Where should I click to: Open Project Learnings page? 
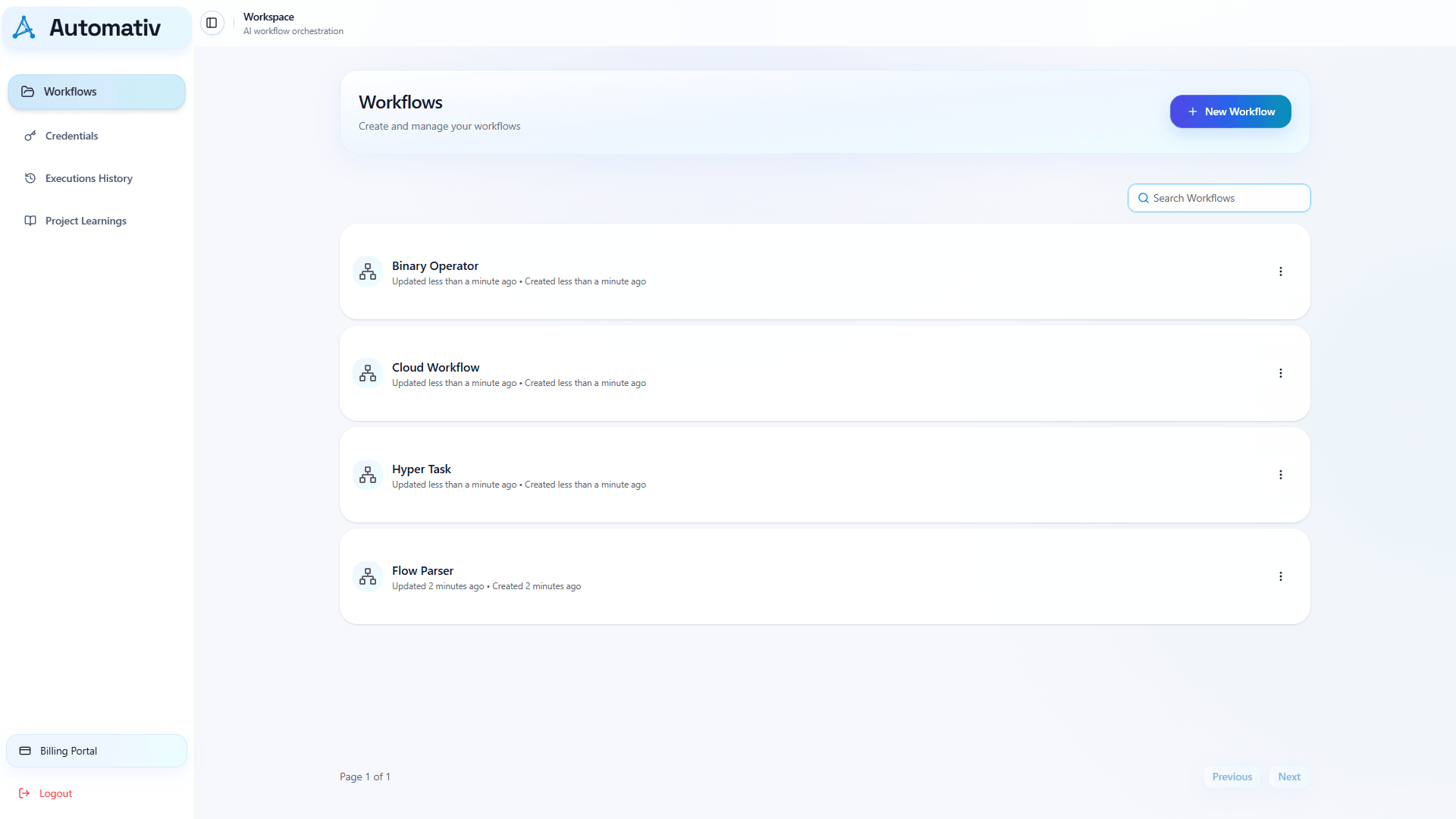tap(96, 221)
